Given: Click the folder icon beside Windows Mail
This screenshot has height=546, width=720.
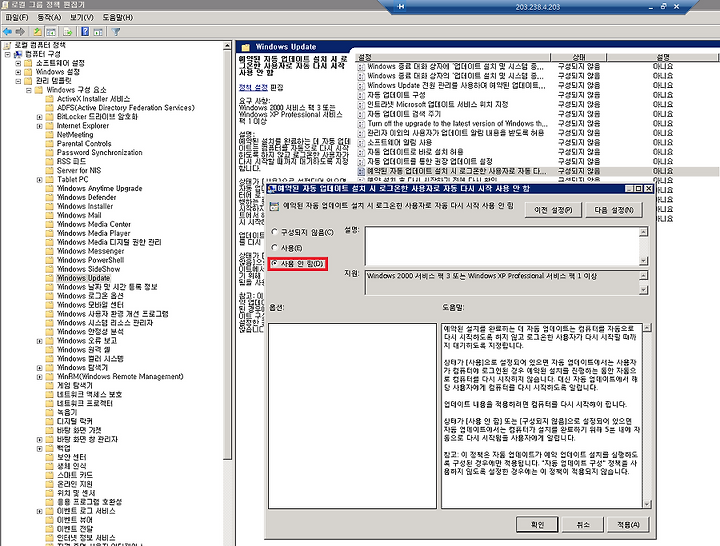Looking at the screenshot, I should pyautogui.click(x=49, y=215).
